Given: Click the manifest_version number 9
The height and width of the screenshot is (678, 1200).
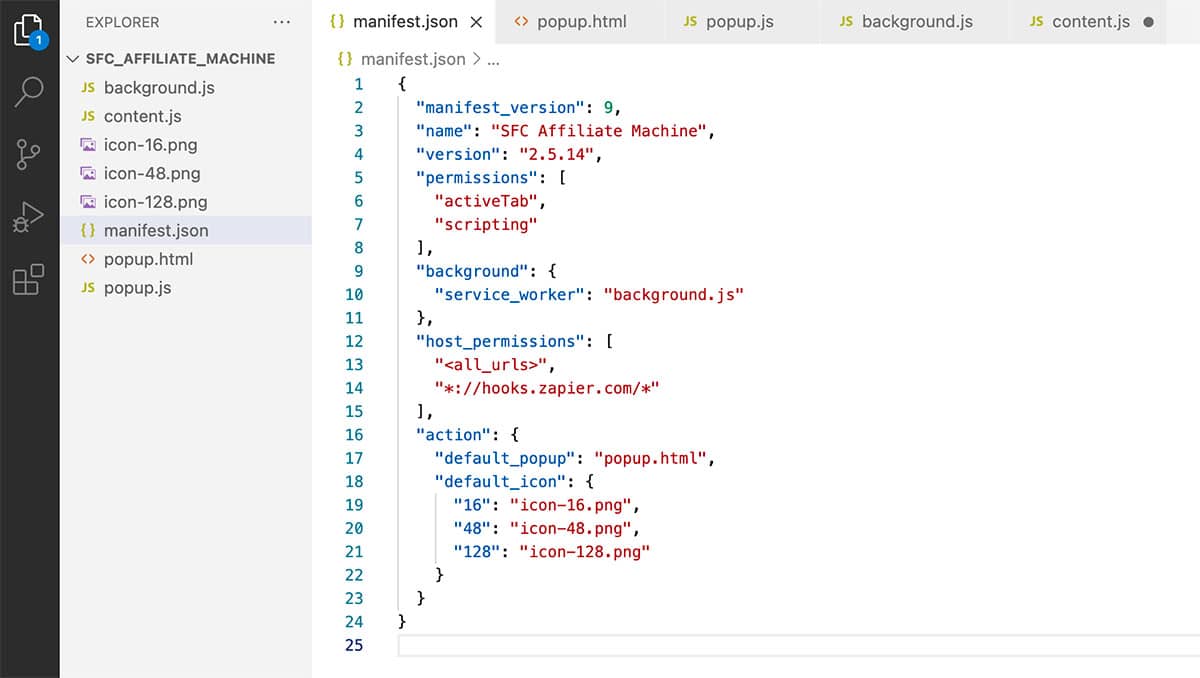Looking at the screenshot, I should click(x=609, y=107).
